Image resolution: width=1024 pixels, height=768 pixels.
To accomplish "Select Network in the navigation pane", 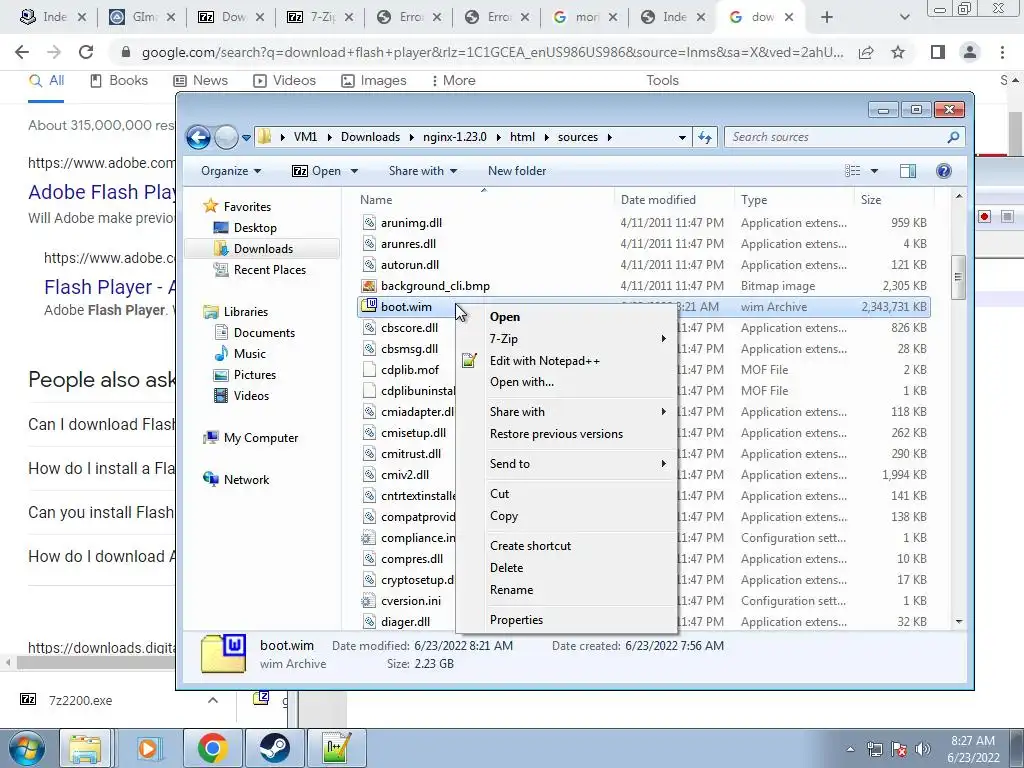I will tap(246, 479).
